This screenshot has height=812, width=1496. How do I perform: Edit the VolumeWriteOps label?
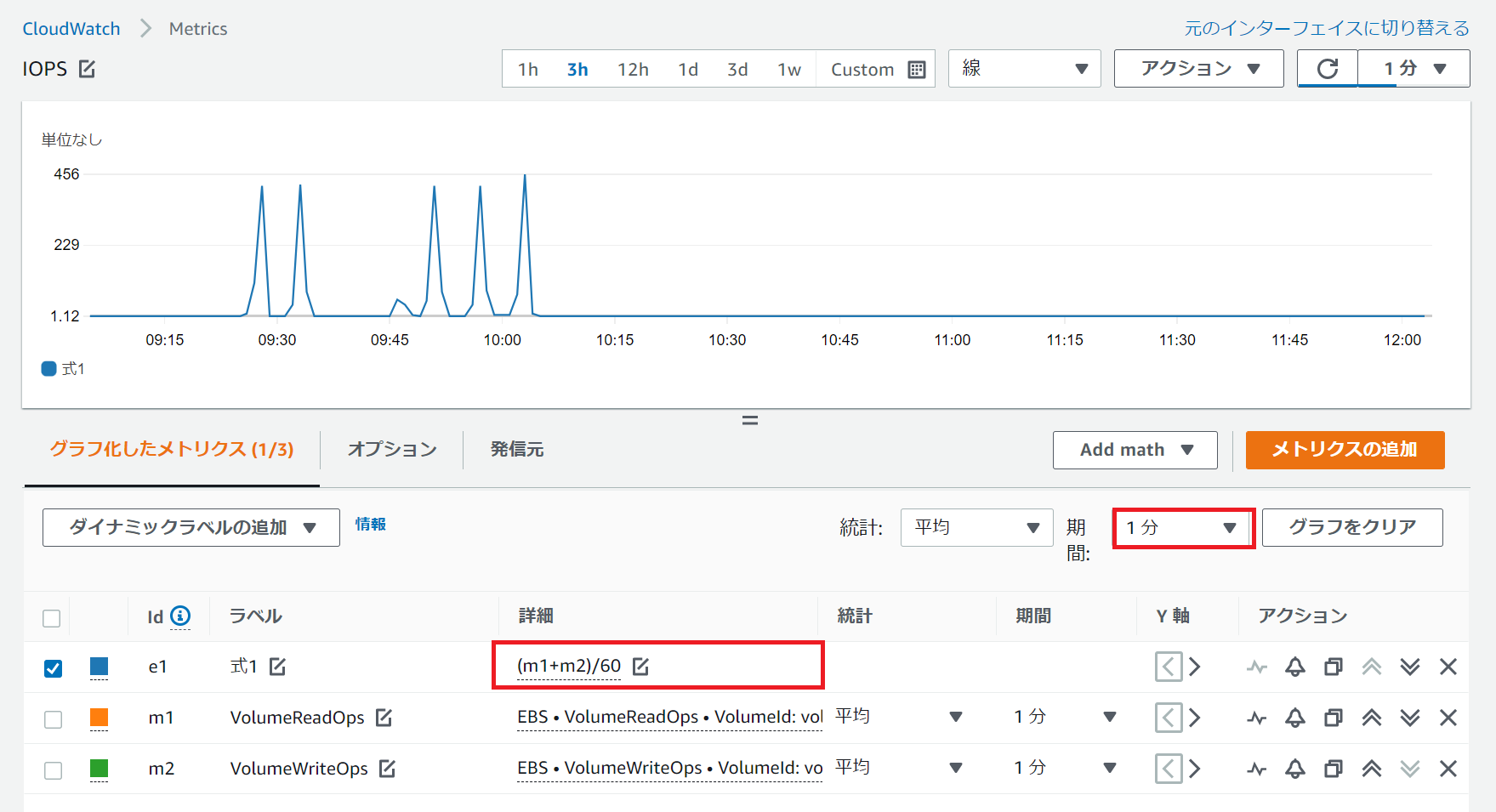[x=388, y=769]
